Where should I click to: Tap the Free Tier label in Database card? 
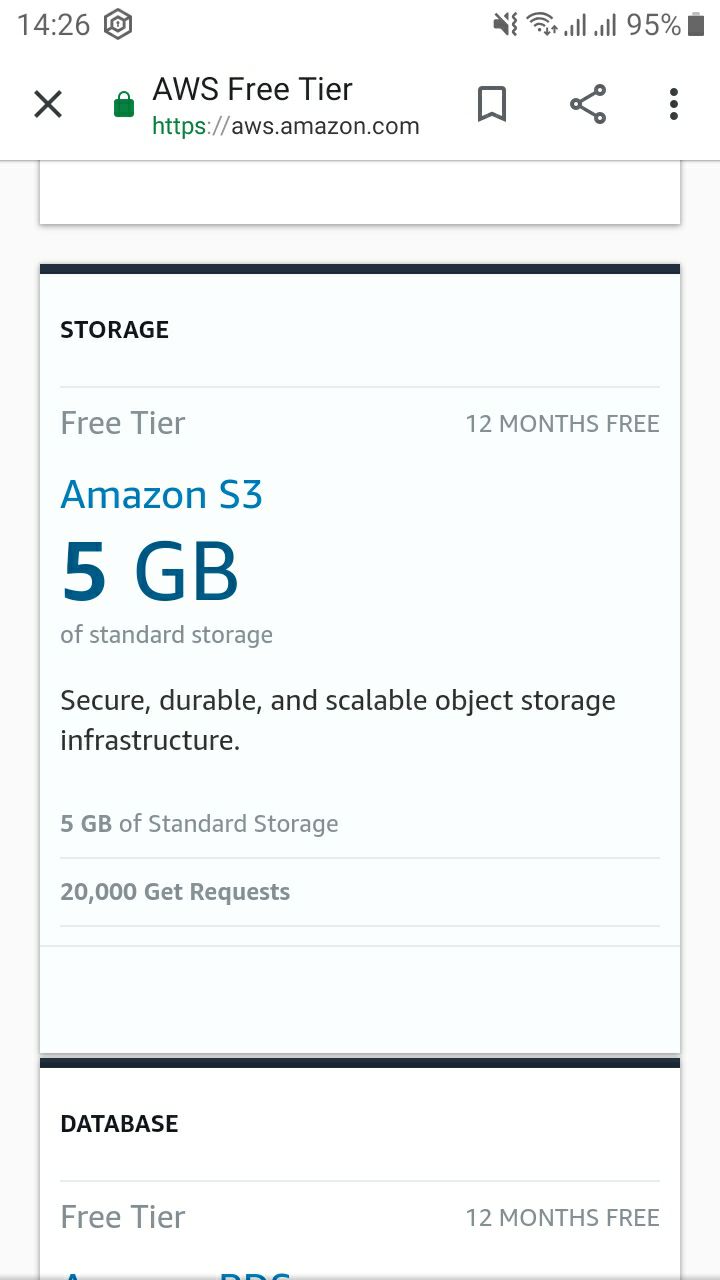click(123, 1217)
